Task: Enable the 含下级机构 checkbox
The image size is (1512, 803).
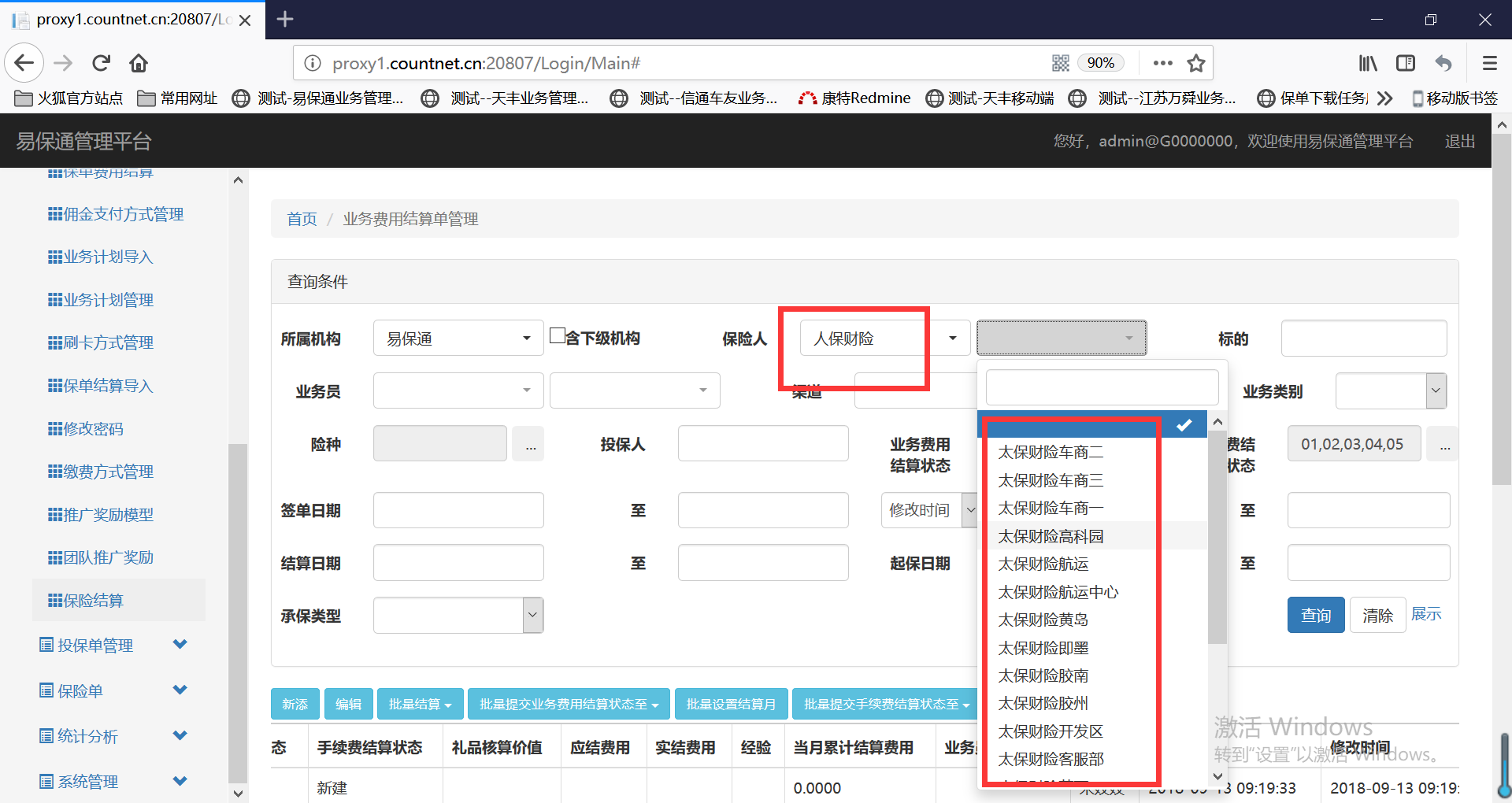Action: [x=558, y=336]
